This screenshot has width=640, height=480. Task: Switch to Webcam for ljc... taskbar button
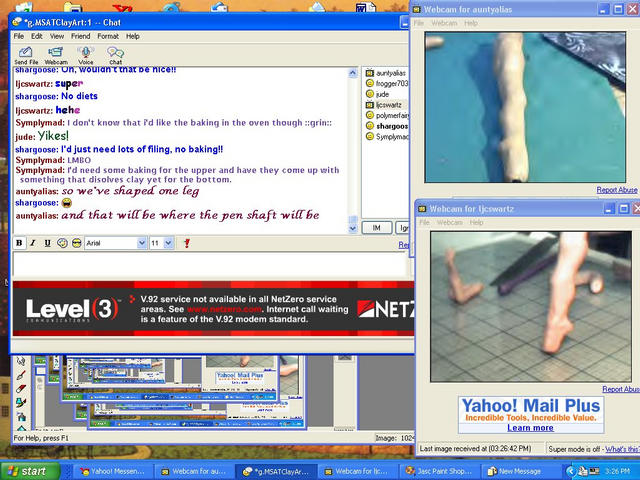(x=356, y=471)
